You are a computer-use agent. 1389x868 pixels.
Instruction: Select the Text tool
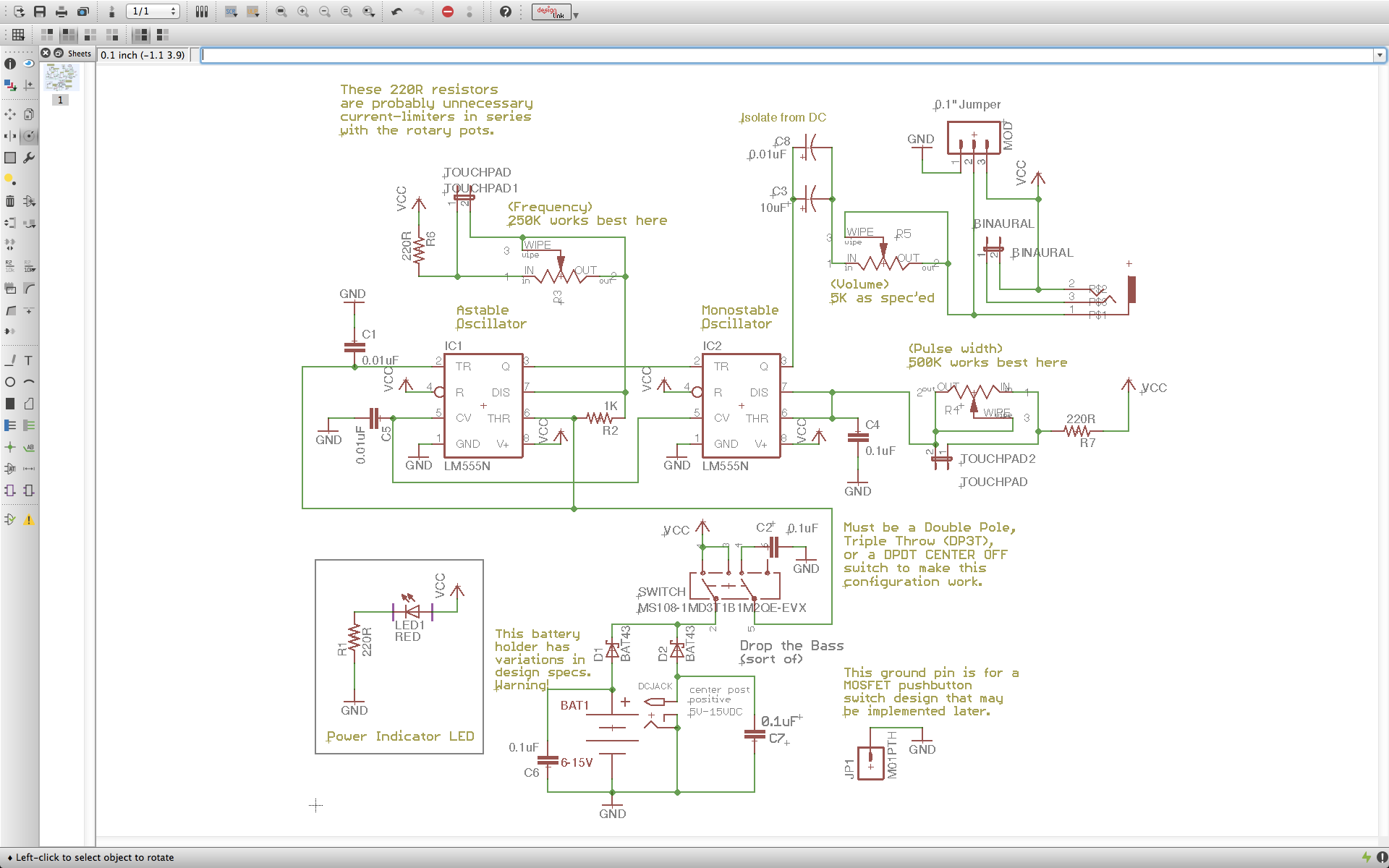[x=29, y=360]
